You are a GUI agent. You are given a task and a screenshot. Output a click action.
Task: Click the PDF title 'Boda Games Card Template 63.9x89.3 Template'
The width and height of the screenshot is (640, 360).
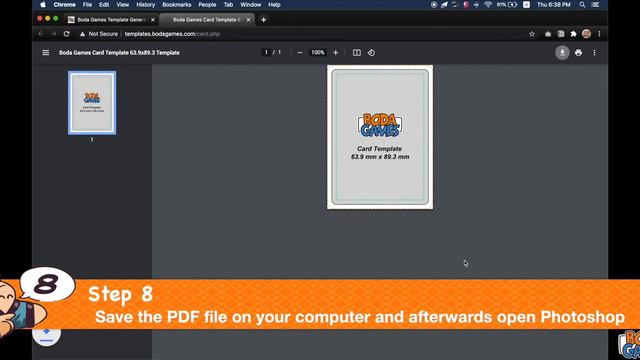pos(119,53)
